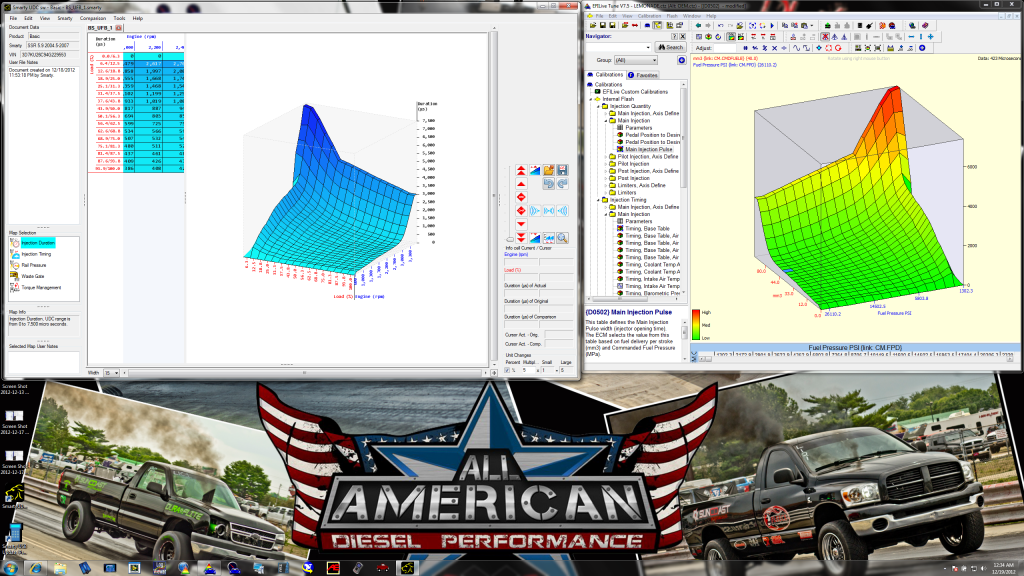This screenshot has width=1024, height=576.
Task: Click the round blue icon ending Adjust toolbar
Action: tap(922, 48)
